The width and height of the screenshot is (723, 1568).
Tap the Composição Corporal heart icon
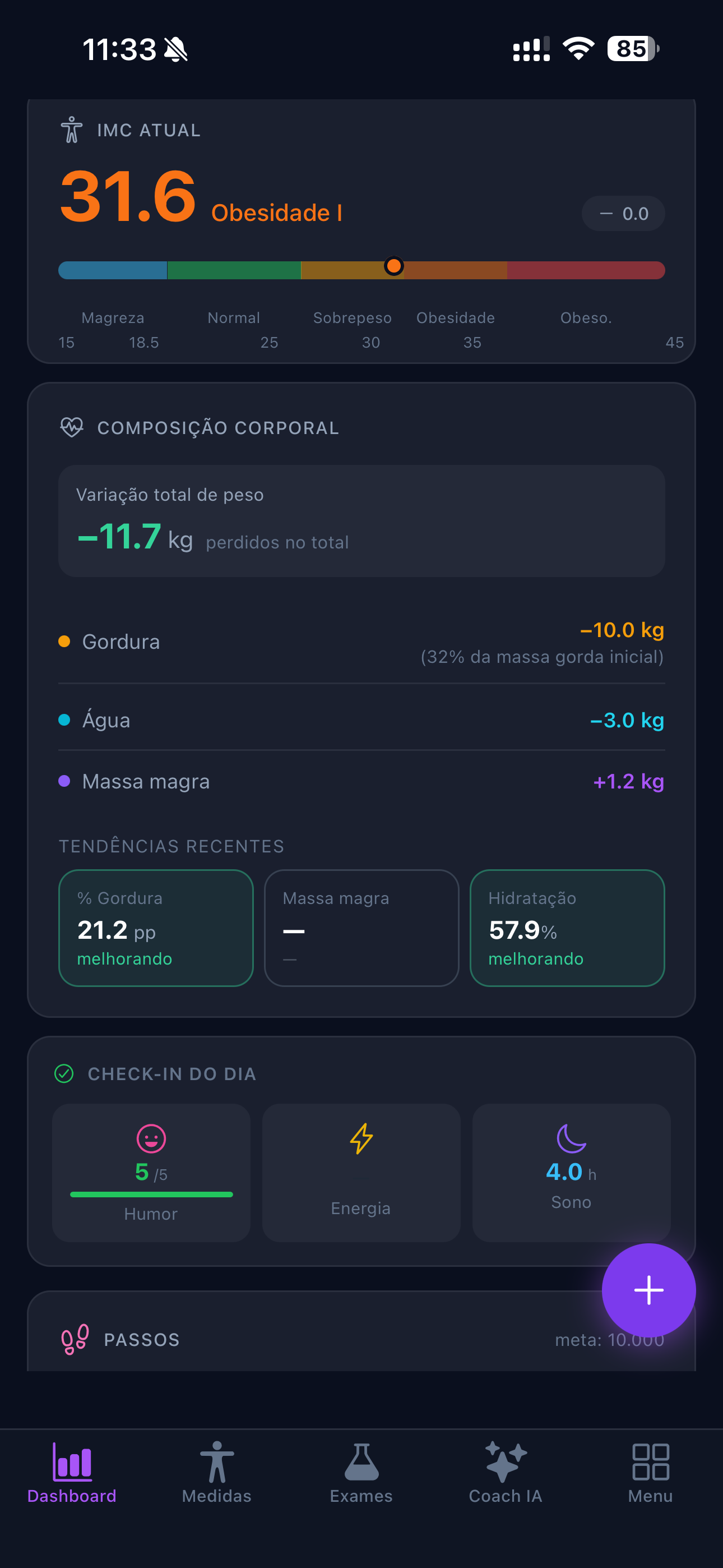pos(72,427)
